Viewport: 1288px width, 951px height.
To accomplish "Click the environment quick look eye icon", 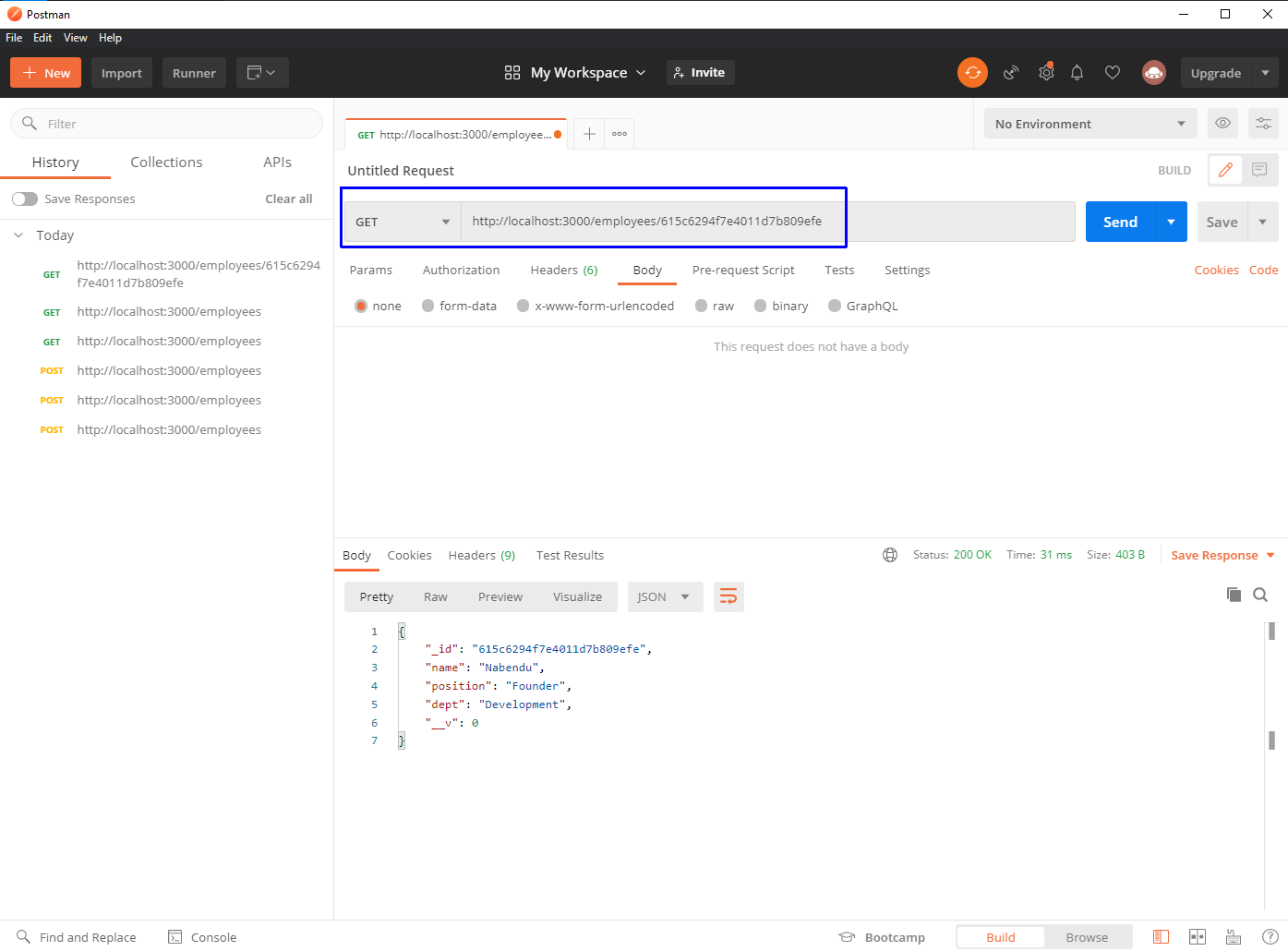I will (x=1222, y=124).
